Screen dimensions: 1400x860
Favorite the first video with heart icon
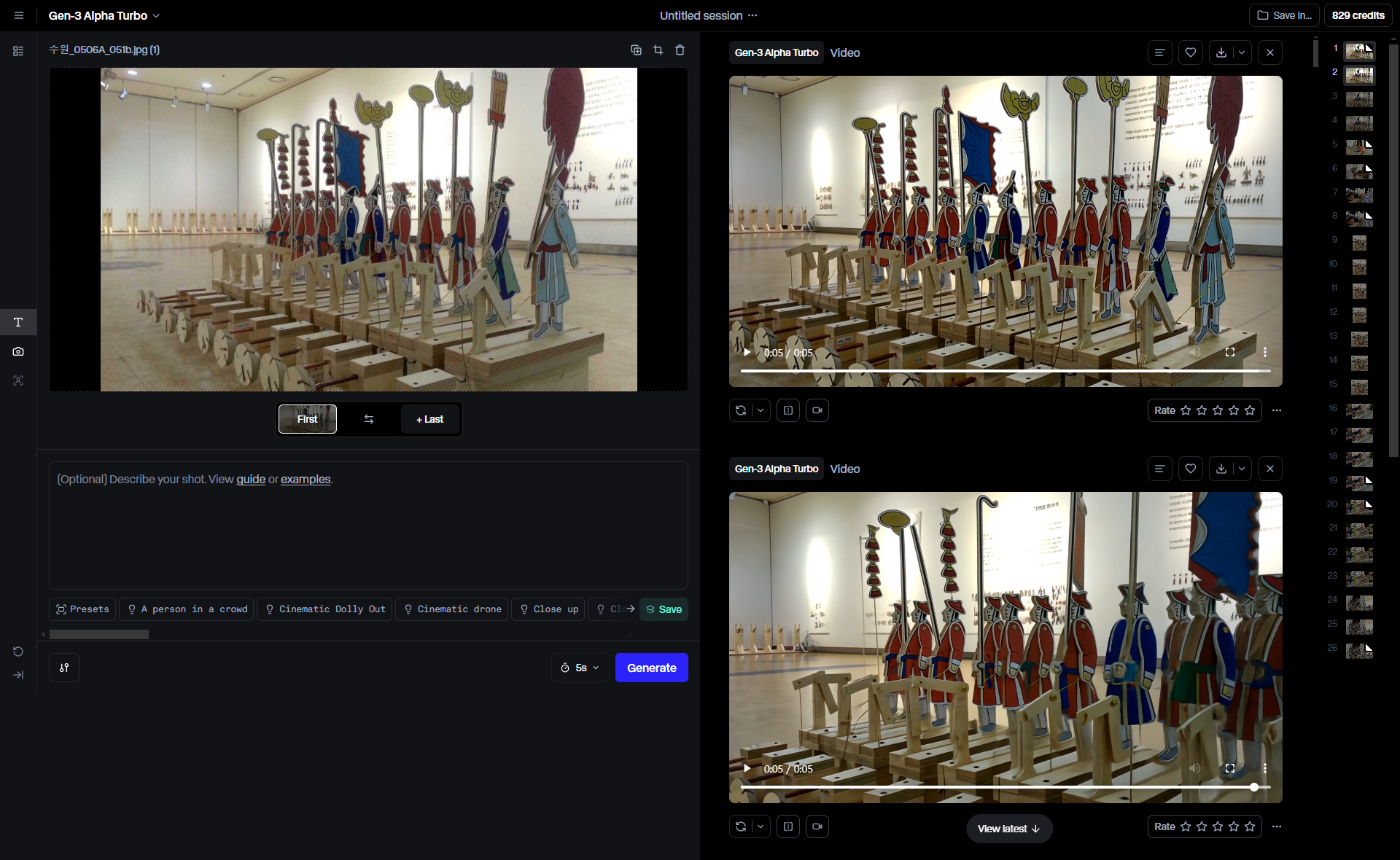(x=1190, y=52)
